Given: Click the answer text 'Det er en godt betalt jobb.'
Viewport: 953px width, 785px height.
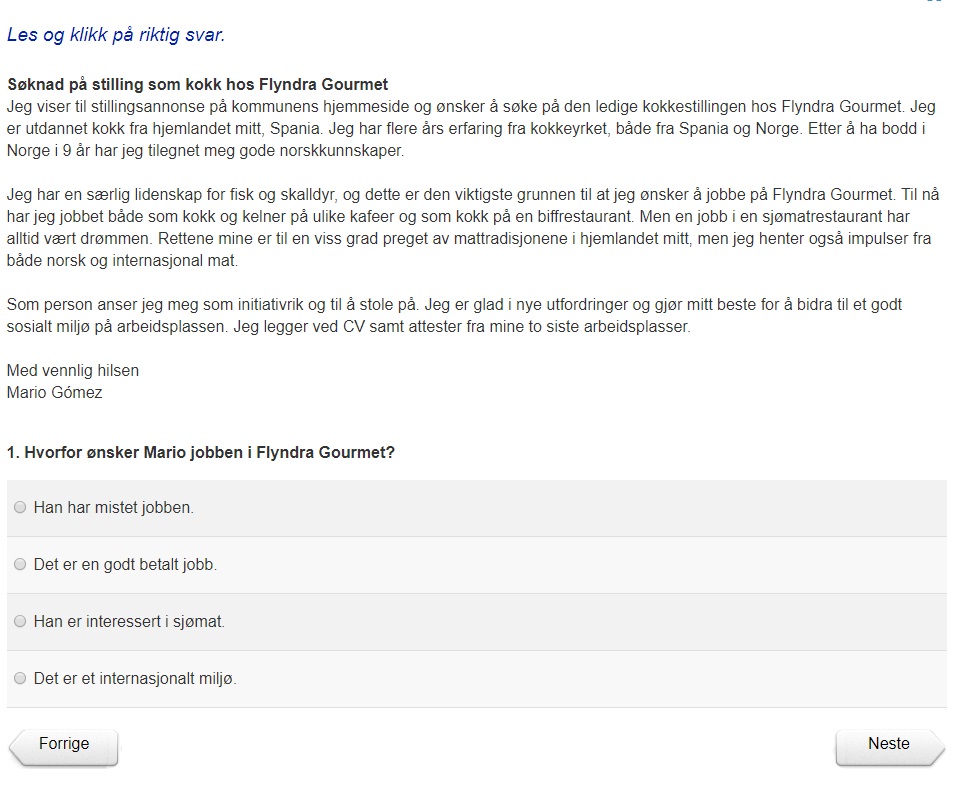Looking at the screenshot, I should [x=125, y=565].
